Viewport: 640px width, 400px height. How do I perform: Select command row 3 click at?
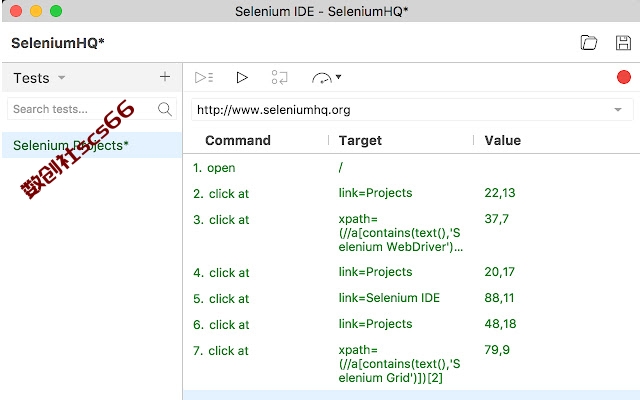click(411, 233)
